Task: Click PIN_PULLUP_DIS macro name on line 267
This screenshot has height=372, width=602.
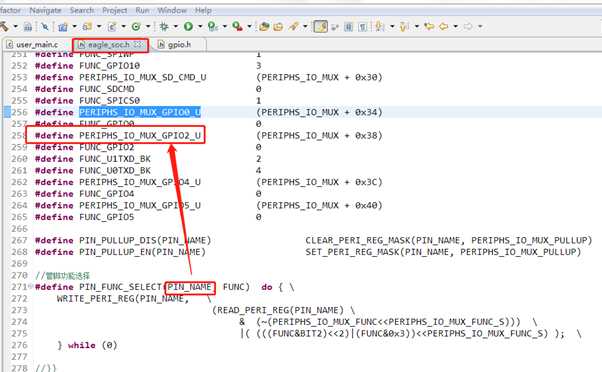Action: 118,240
